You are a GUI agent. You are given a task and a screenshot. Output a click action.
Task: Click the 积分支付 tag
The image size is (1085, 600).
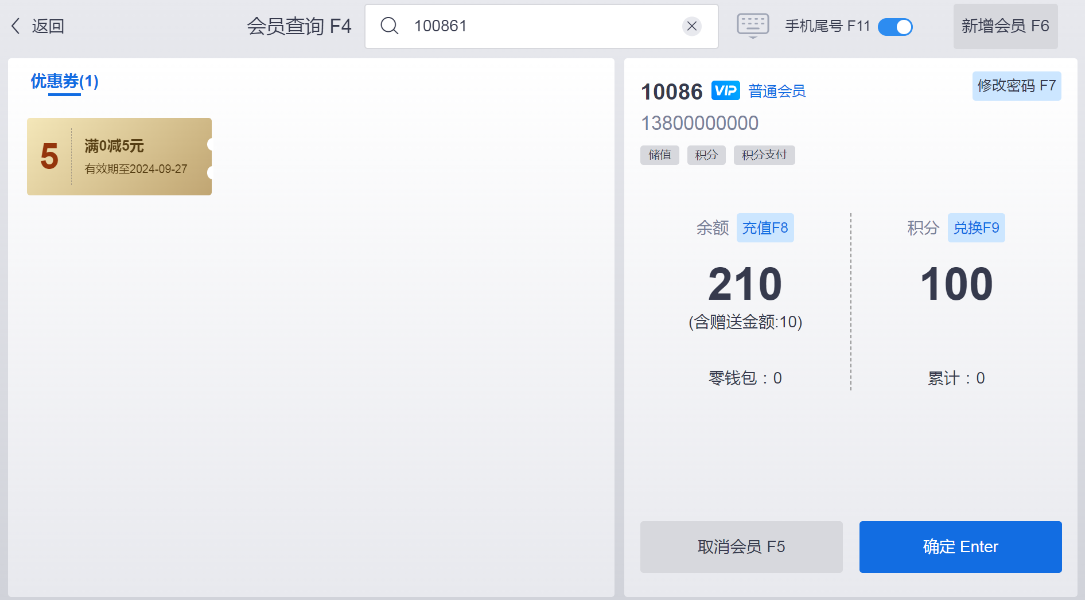point(764,155)
